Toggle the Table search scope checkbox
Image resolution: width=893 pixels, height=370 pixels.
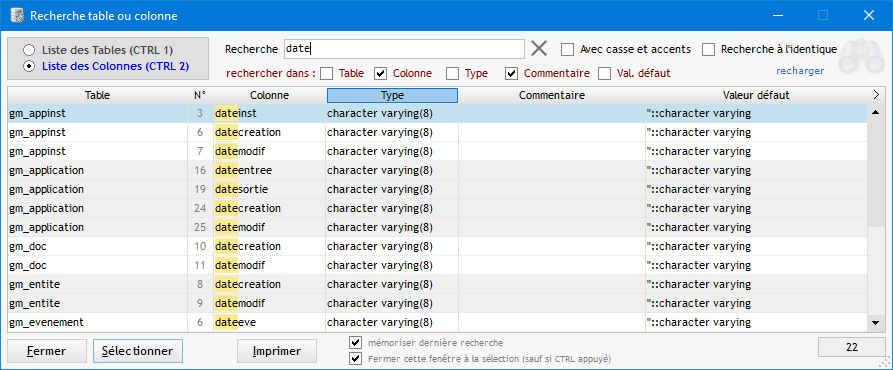[x=326, y=73]
